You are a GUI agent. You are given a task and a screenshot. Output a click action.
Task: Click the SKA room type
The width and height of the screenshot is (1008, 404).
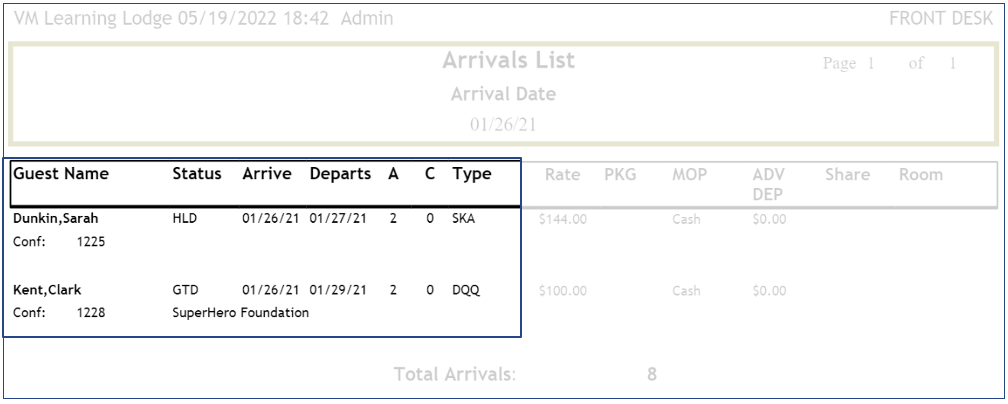coord(465,219)
